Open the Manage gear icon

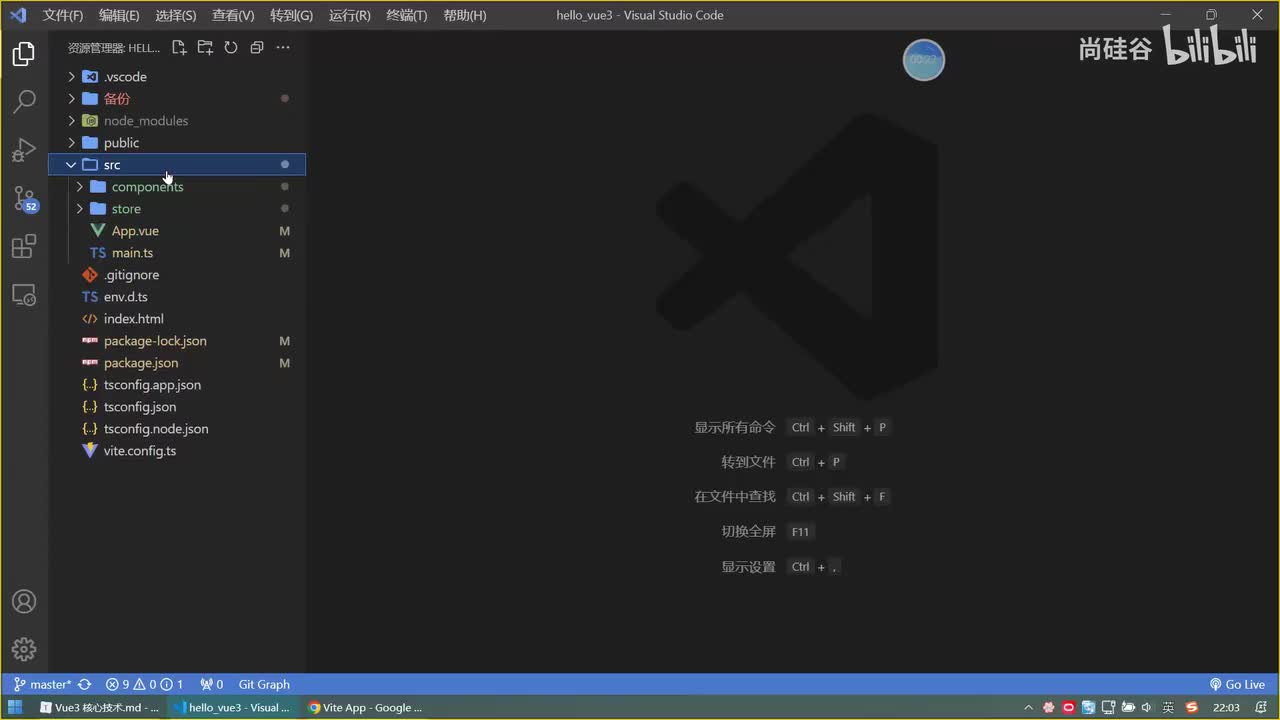[24, 649]
